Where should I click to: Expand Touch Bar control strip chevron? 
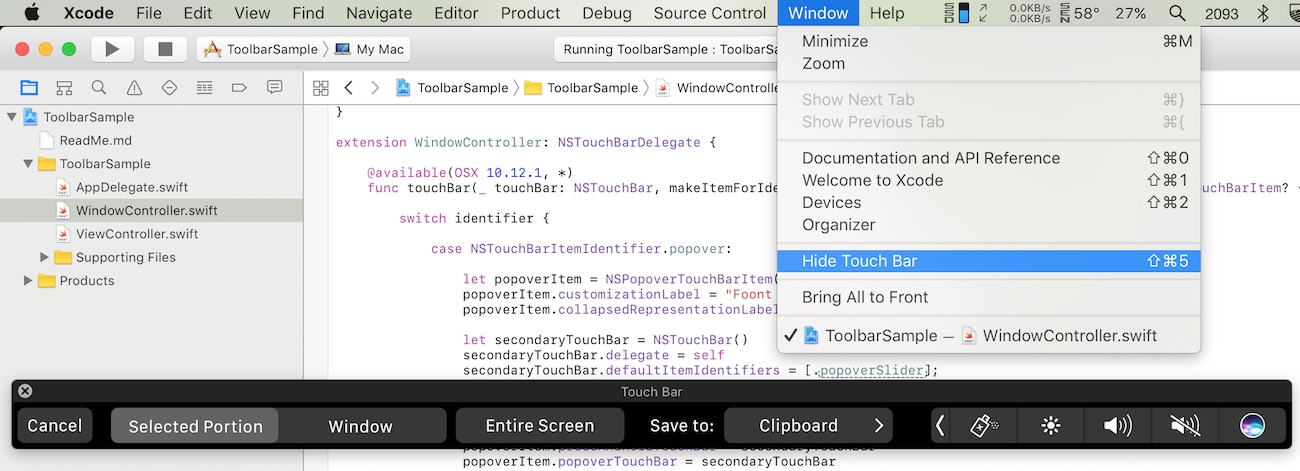[x=940, y=426]
